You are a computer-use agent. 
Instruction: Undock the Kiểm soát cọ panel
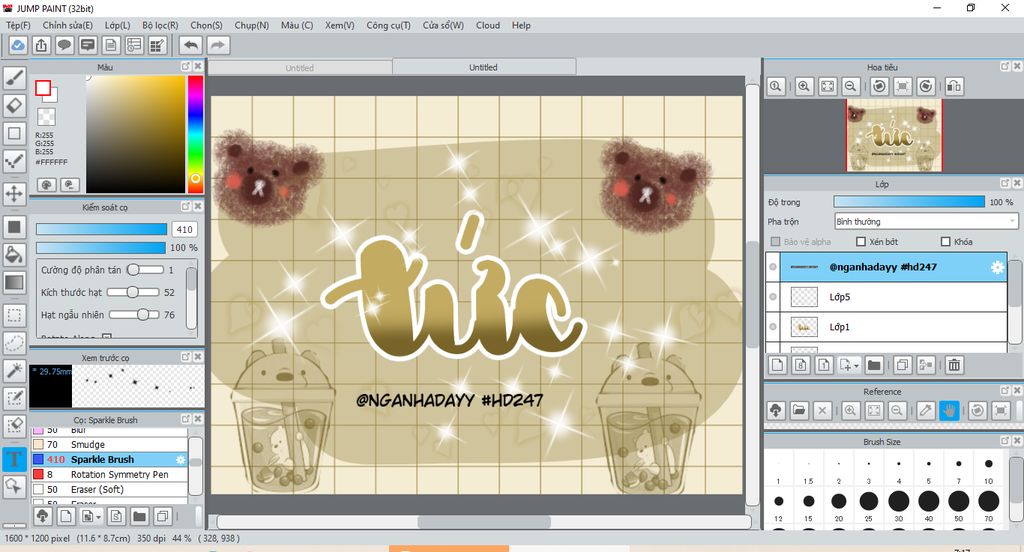coord(186,206)
